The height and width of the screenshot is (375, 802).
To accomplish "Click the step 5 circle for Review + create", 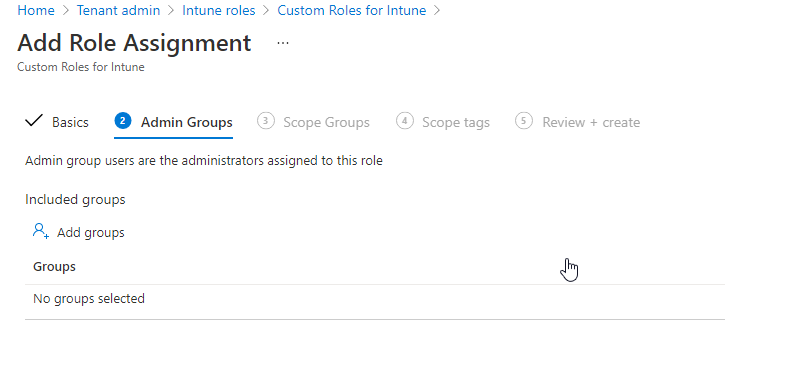I will pos(524,121).
